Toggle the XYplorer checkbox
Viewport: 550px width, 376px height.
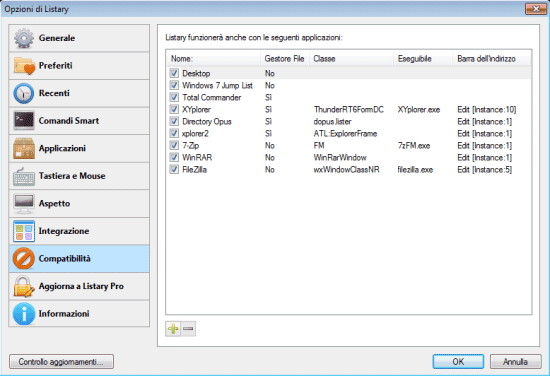point(174,109)
